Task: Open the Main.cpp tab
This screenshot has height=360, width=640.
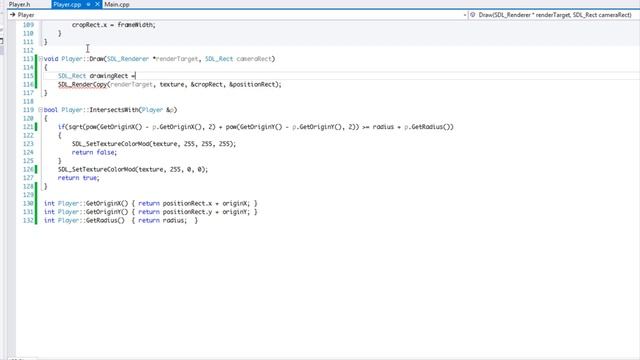Action: (117, 4)
